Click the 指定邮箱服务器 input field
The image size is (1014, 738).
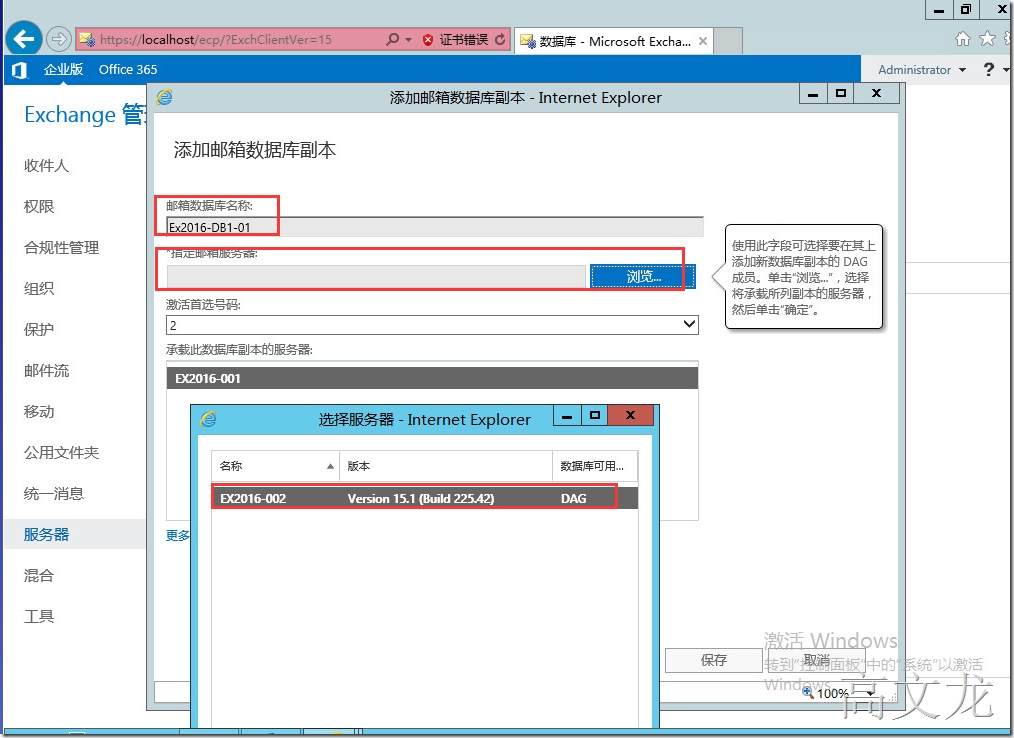(x=376, y=276)
